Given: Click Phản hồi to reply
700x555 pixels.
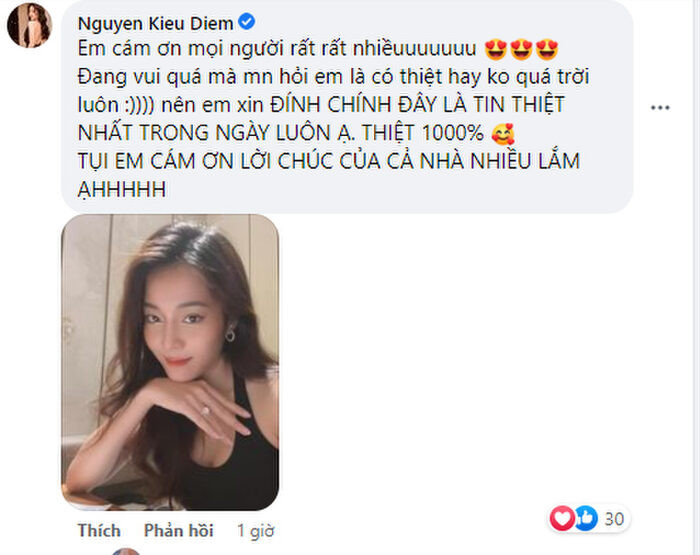Looking at the screenshot, I should pyautogui.click(x=179, y=530).
